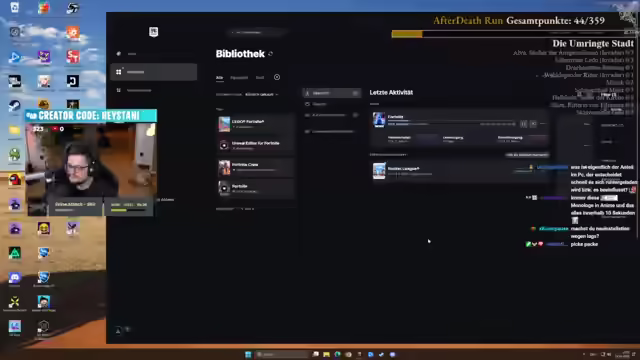
Task: Select the highlighted Bibliothek sidebar item
Action: pos(153,72)
